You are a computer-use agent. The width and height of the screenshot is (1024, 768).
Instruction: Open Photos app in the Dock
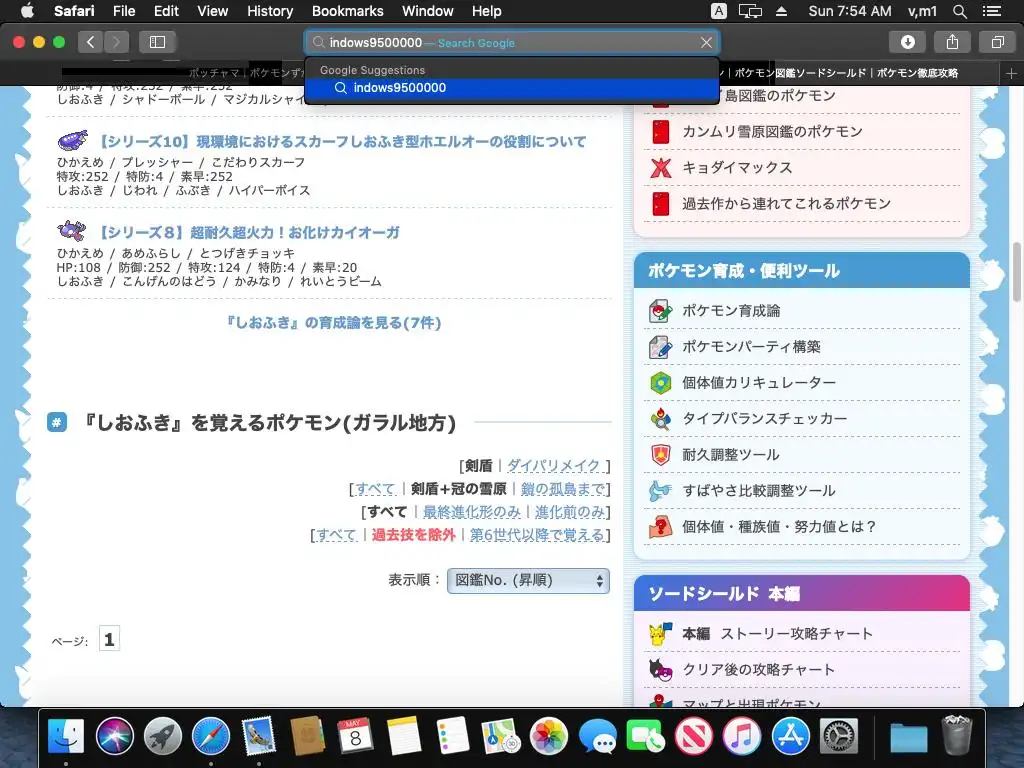(549, 736)
